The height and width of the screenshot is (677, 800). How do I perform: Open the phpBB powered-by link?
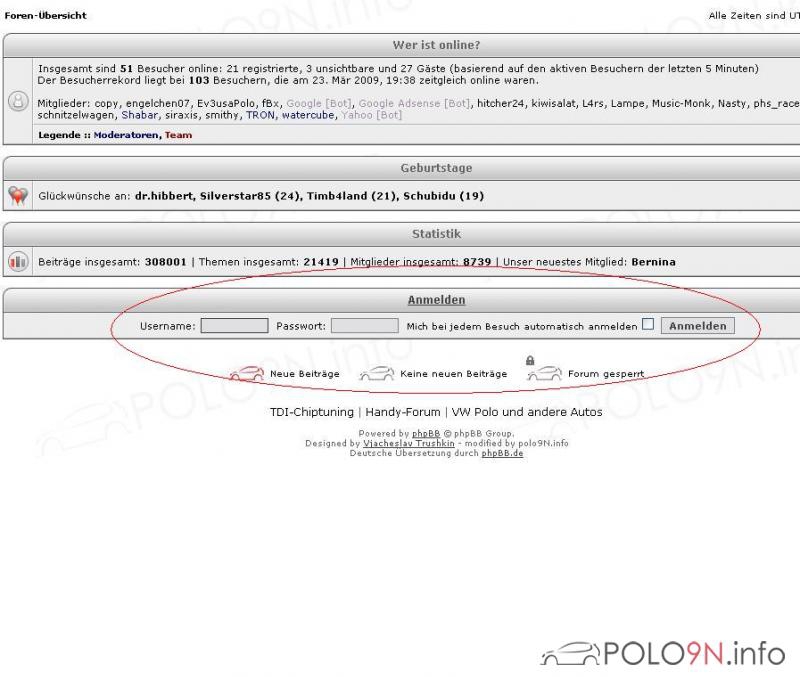click(x=426, y=434)
